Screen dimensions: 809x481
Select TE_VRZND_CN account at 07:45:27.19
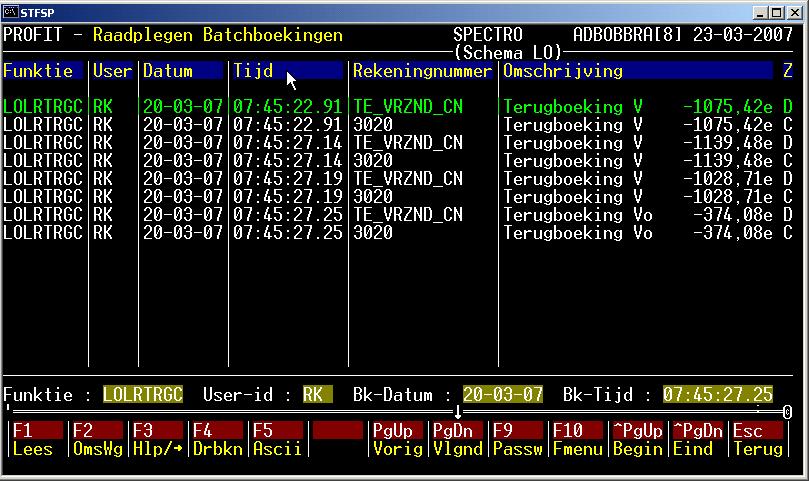click(x=408, y=179)
